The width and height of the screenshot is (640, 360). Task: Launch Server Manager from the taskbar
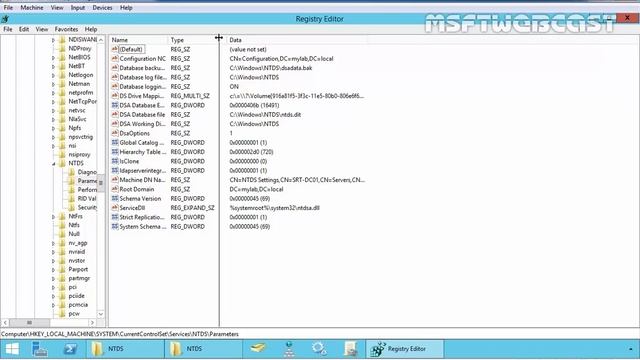pos(40,349)
